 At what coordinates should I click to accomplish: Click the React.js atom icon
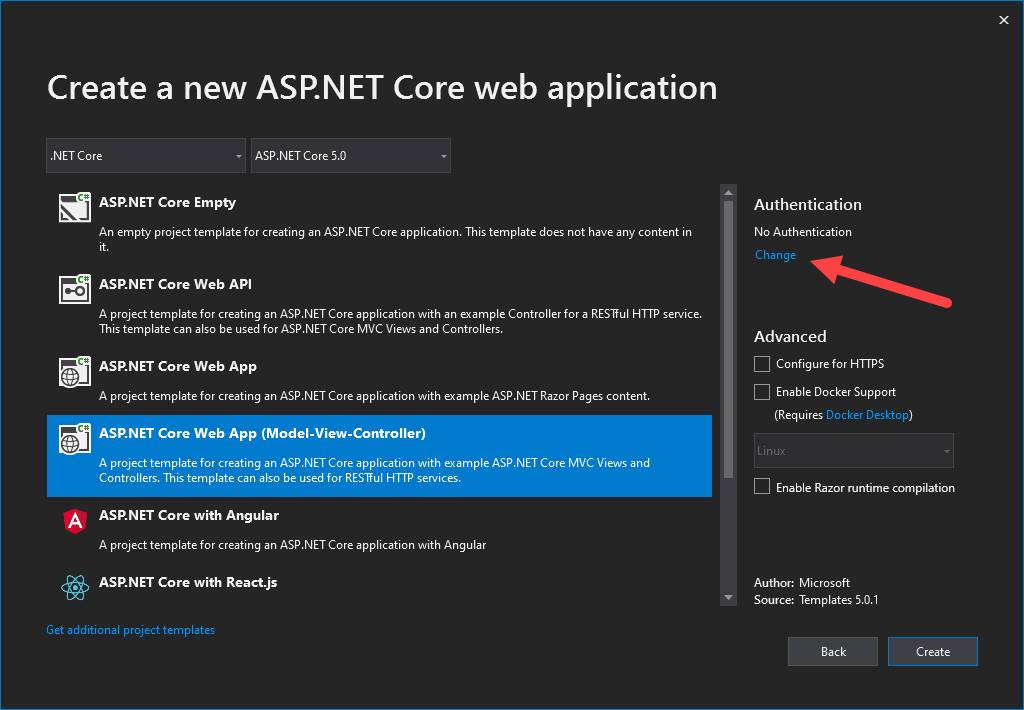tap(74, 587)
